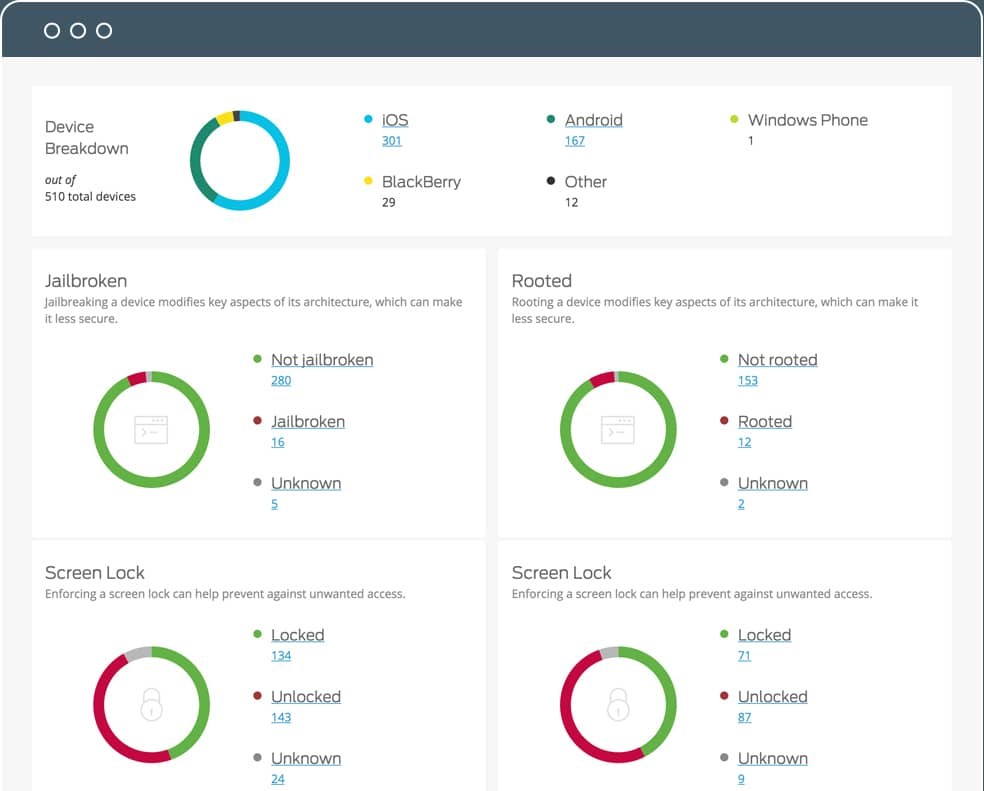Click the 24 unknown screen lock count

point(278,779)
